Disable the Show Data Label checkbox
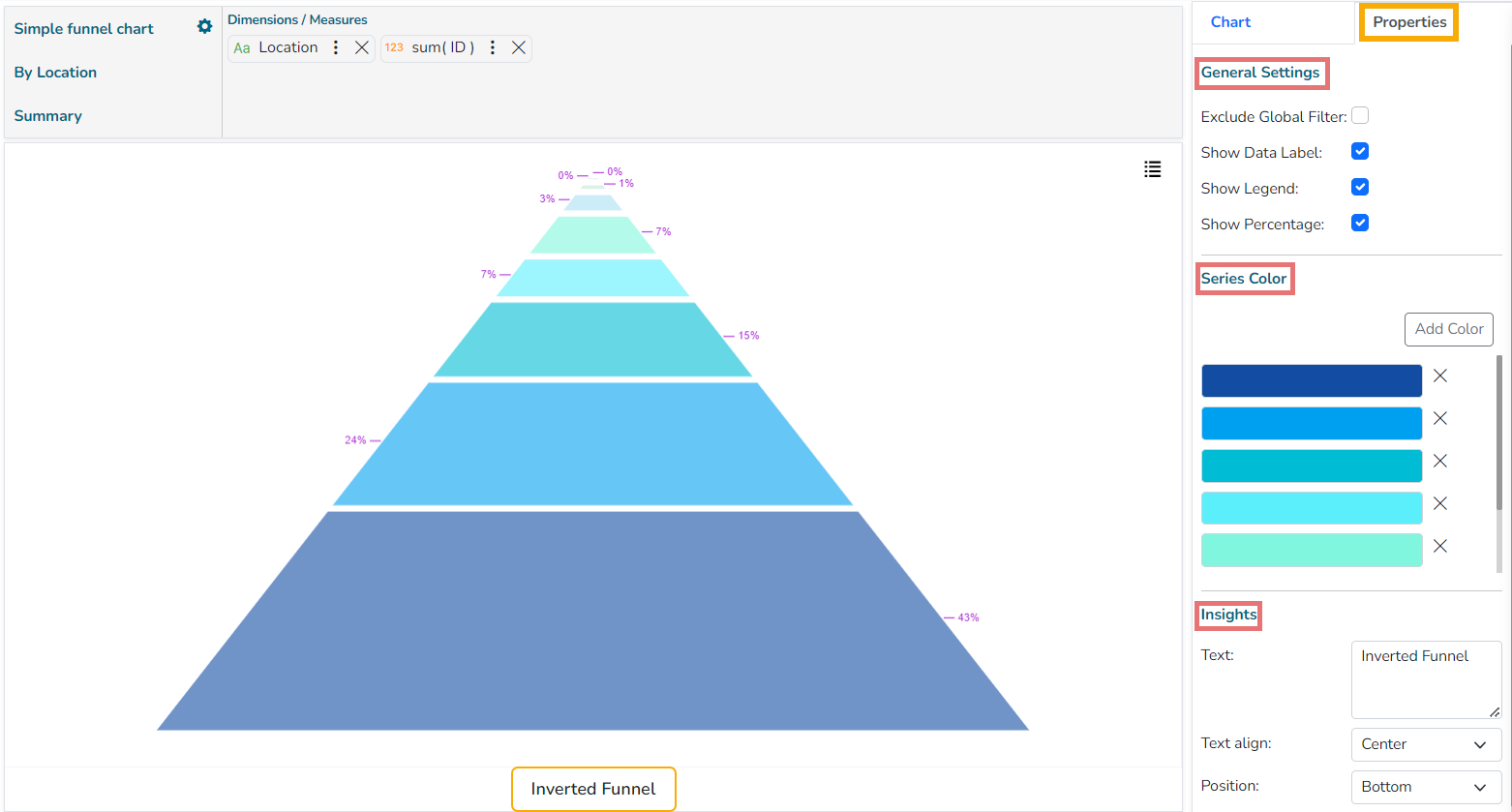Image resolution: width=1512 pixels, height=812 pixels. [x=1360, y=151]
